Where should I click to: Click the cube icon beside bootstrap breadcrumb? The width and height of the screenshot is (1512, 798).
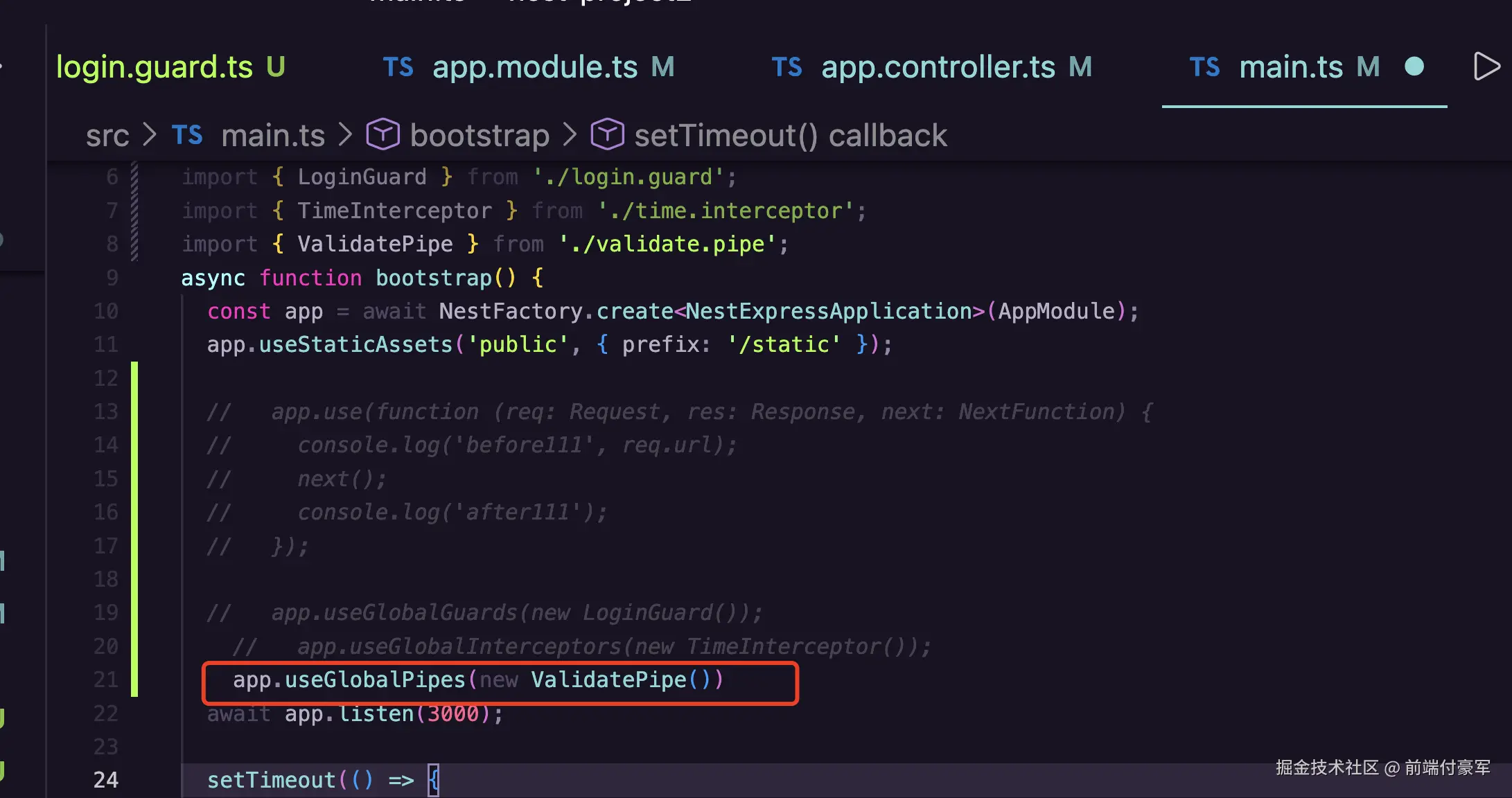383,134
